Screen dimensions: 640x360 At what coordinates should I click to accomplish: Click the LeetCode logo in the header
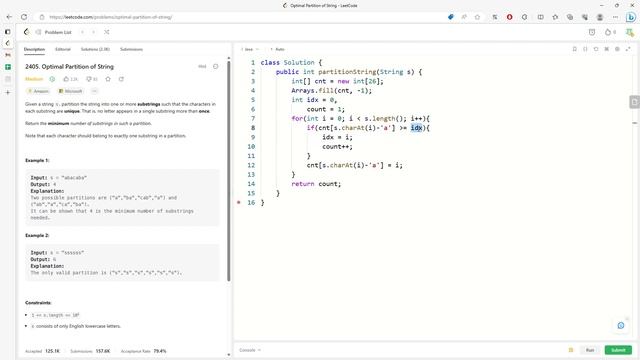pos(27,32)
